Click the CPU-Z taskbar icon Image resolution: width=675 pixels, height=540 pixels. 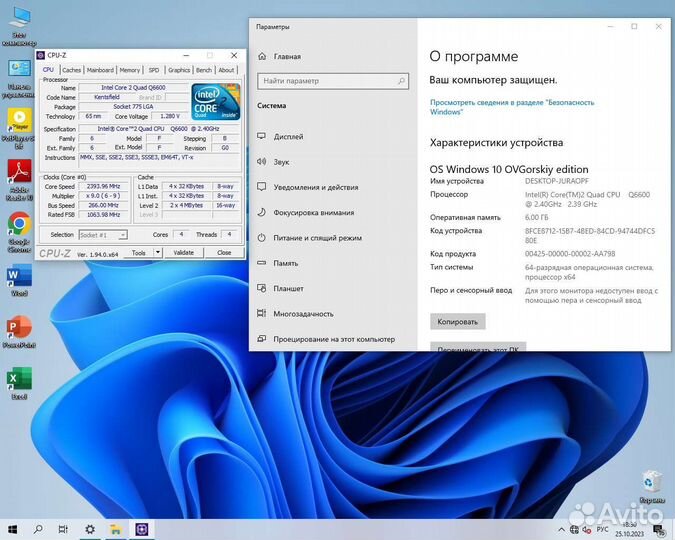[x=142, y=529]
